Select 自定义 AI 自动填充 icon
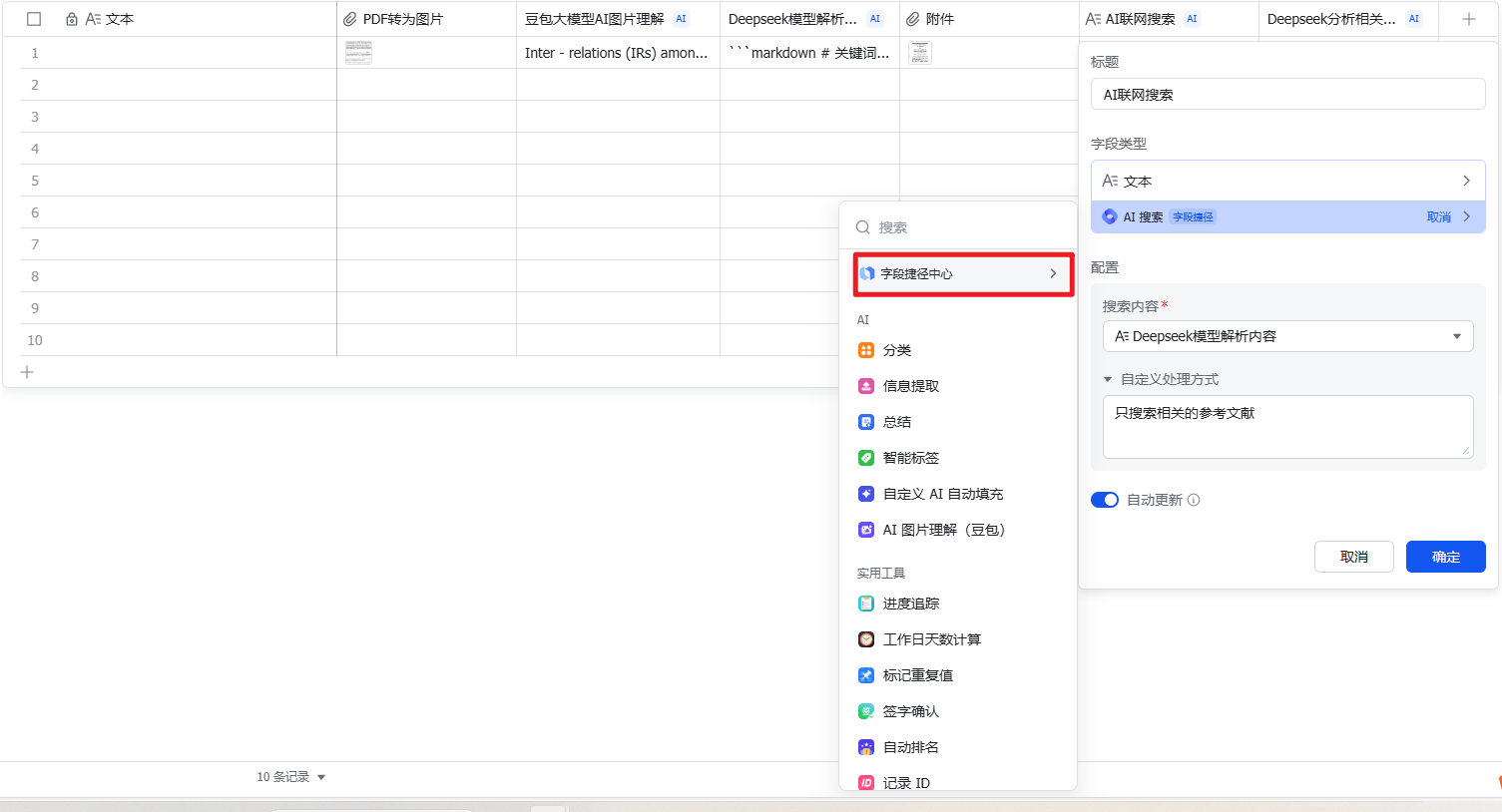Viewport: 1502px width, 812px height. point(866,494)
